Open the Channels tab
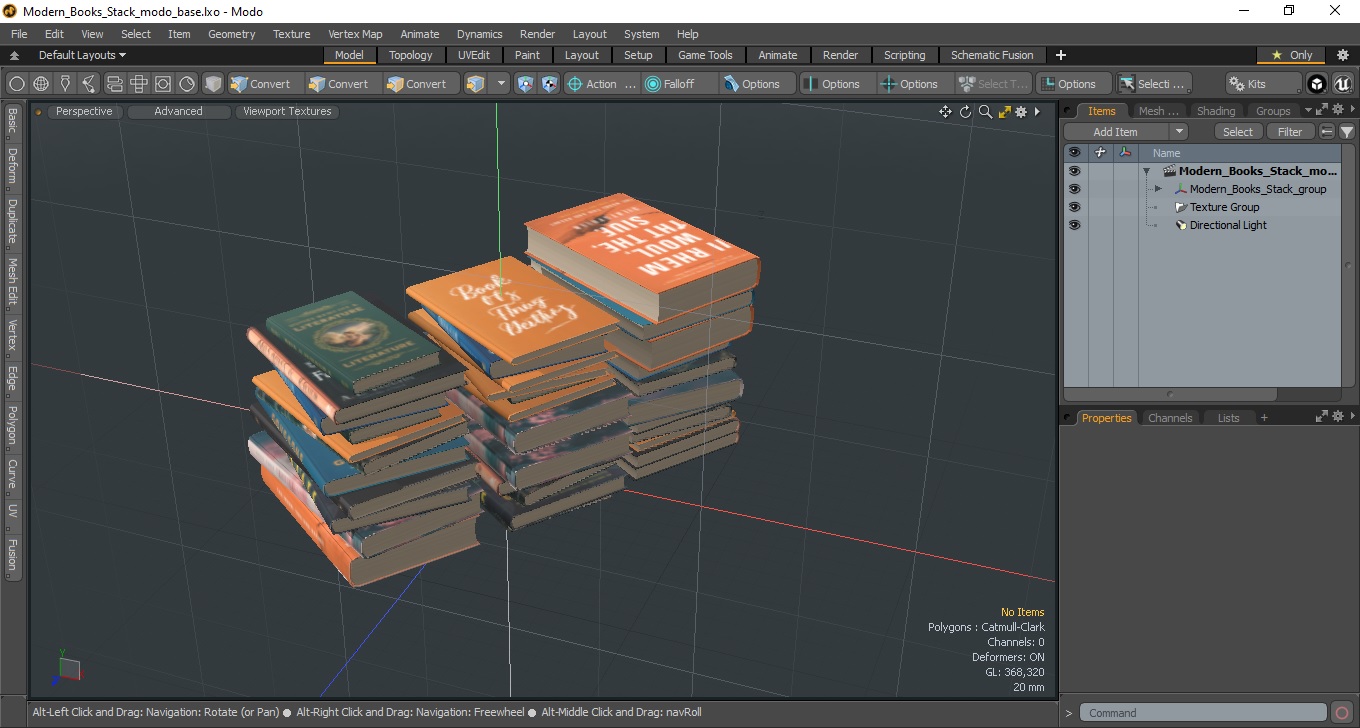Viewport: 1360px width, 728px height. coord(1169,418)
